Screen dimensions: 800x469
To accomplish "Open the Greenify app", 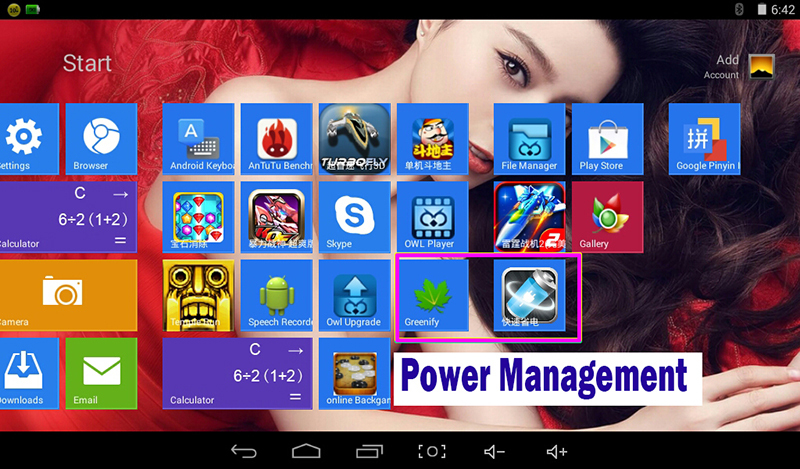I will tap(433, 295).
